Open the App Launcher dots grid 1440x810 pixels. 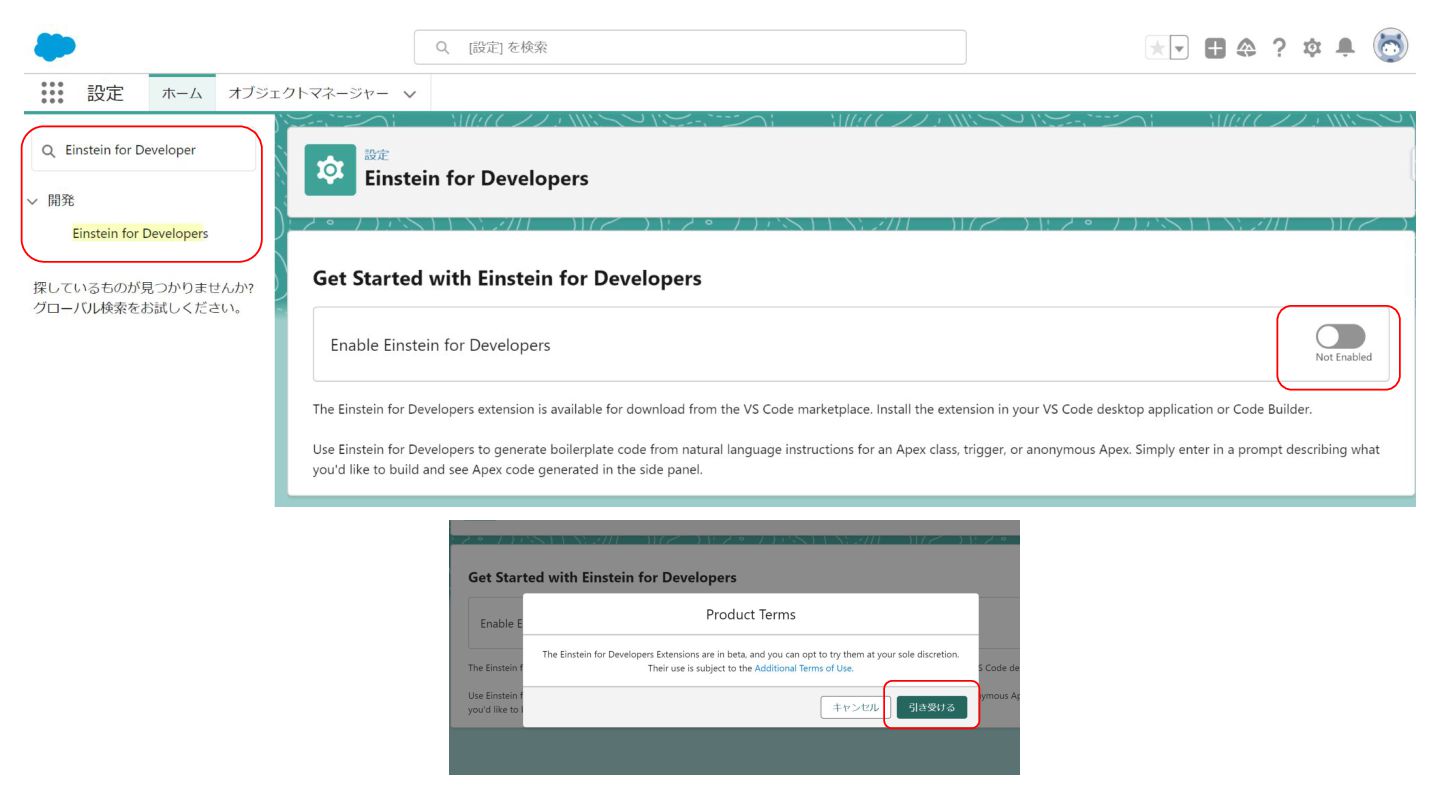point(52,93)
